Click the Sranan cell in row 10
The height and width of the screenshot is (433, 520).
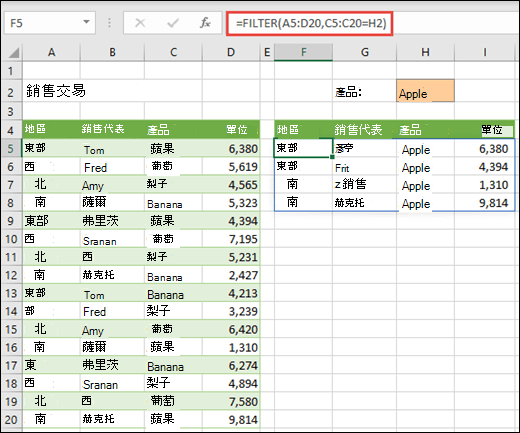click(x=112, y=239)
